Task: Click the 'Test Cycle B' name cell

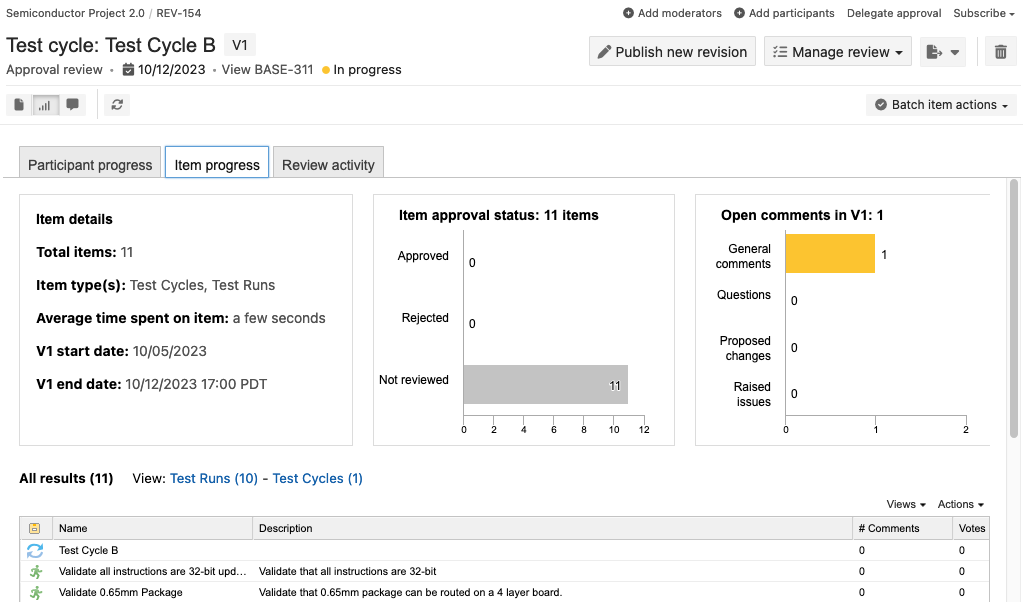Action: (x=88, y=550)
